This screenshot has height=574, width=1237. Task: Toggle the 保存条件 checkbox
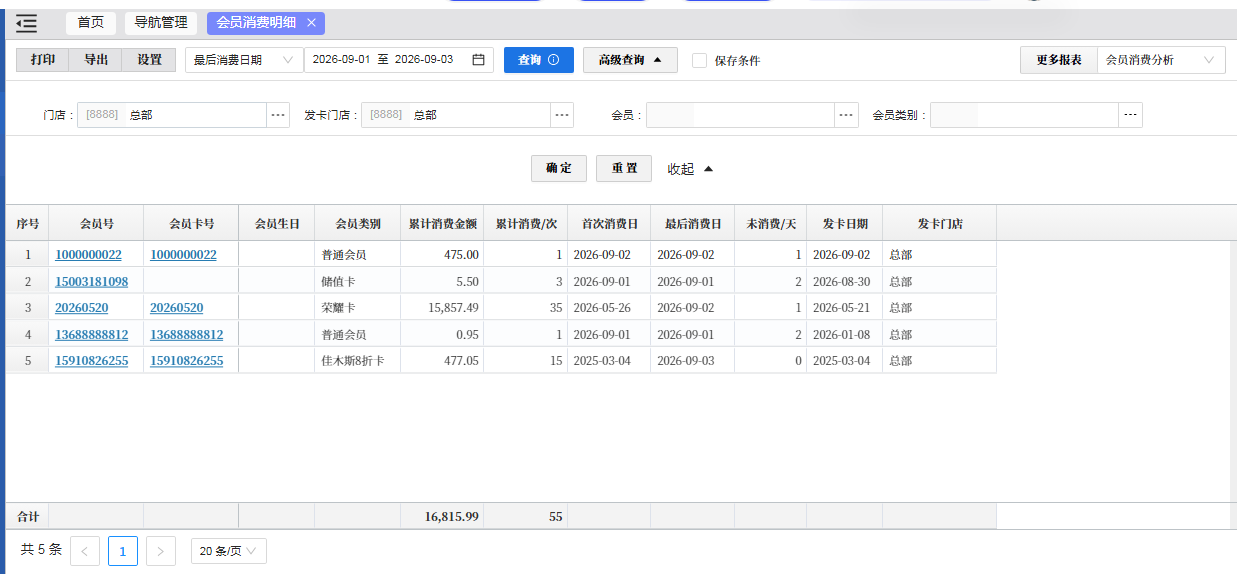coord(699,60)
